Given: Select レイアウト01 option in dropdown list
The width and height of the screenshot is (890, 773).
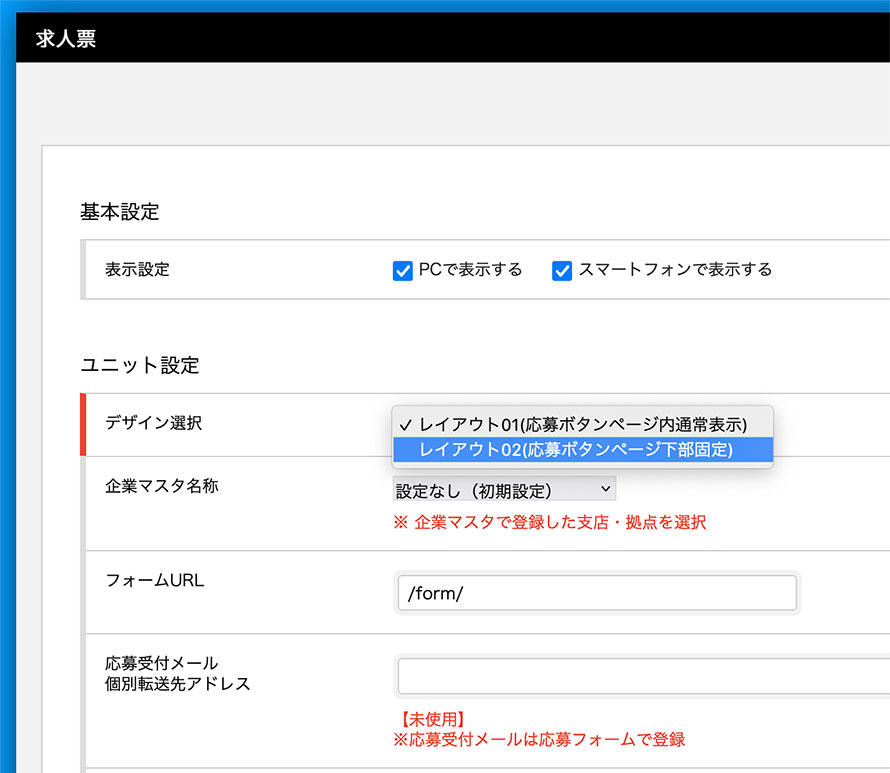Looking at the screenshot, I should (583, 425).
